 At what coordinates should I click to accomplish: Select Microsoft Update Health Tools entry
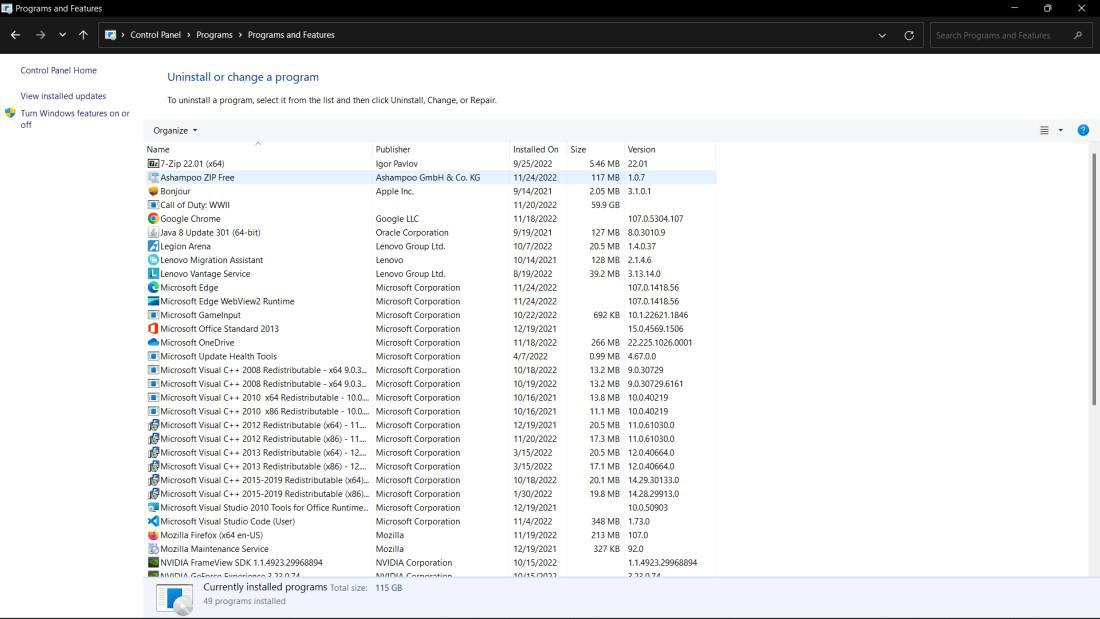[x=430, y=357]
